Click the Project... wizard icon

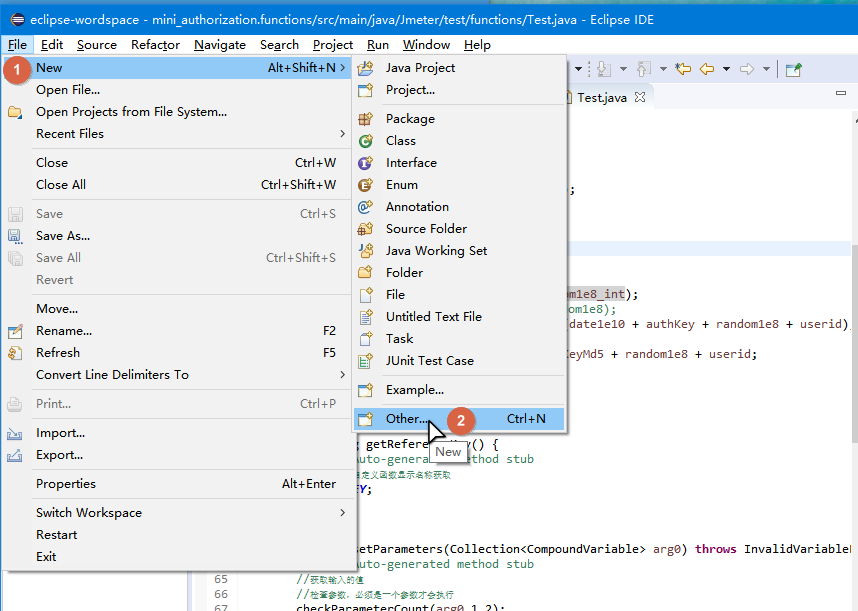366,90
